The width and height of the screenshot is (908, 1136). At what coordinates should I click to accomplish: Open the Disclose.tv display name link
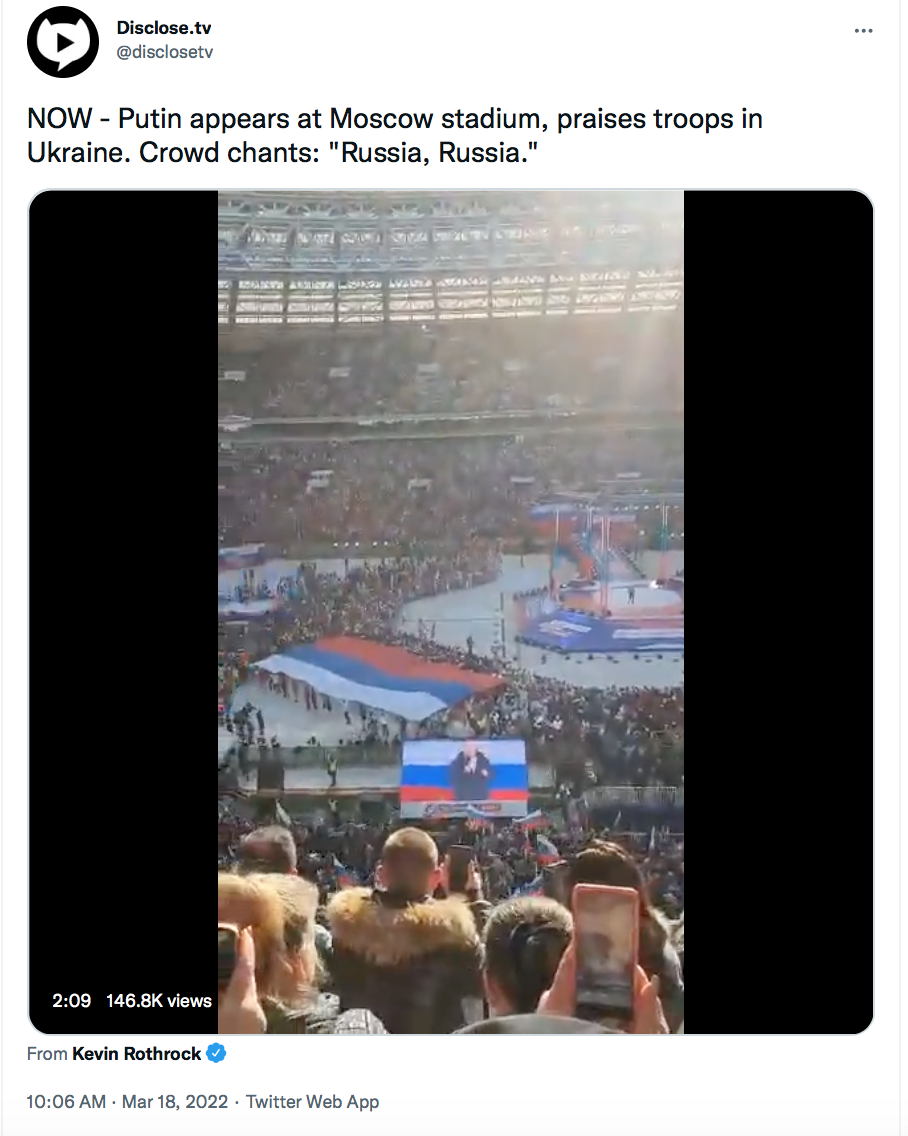tap(164, 27)
